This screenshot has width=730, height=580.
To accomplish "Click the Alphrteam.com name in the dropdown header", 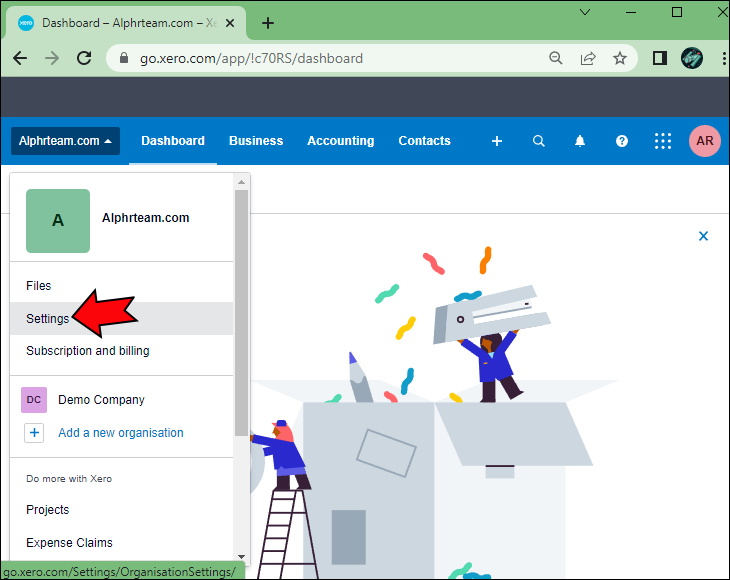I will 145,218.
